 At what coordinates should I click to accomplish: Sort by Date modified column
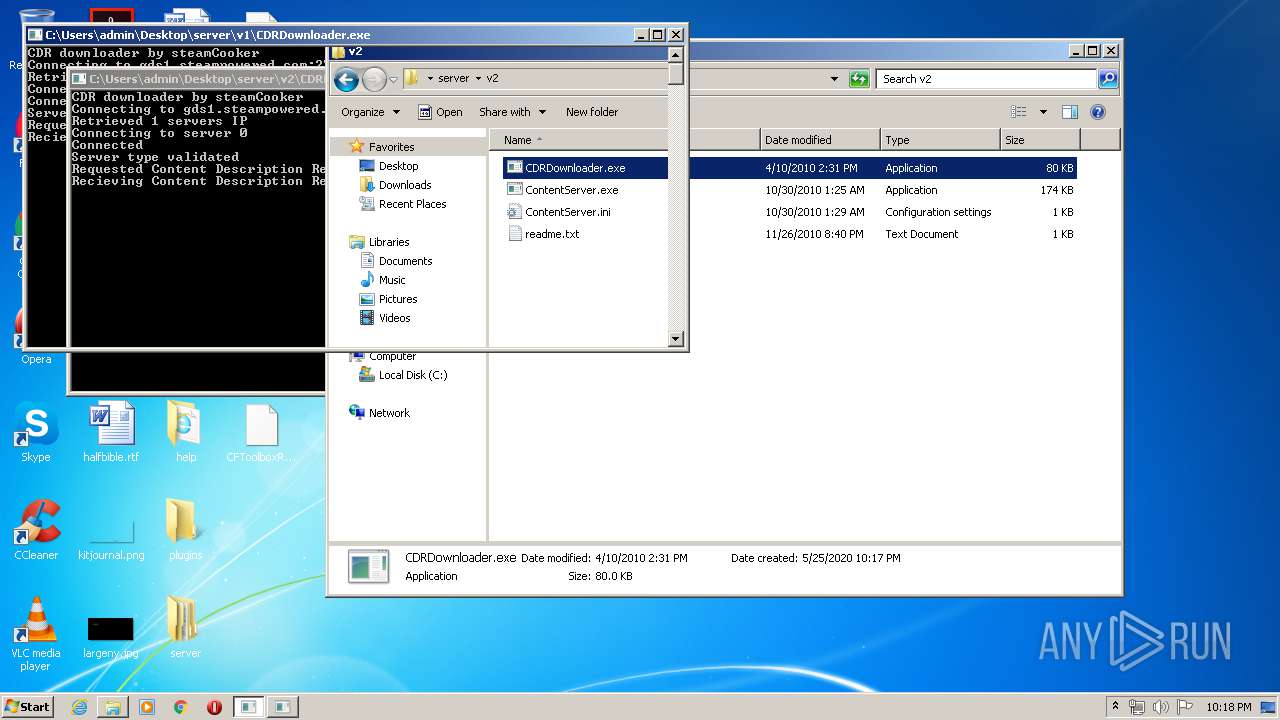coord(820,140)
